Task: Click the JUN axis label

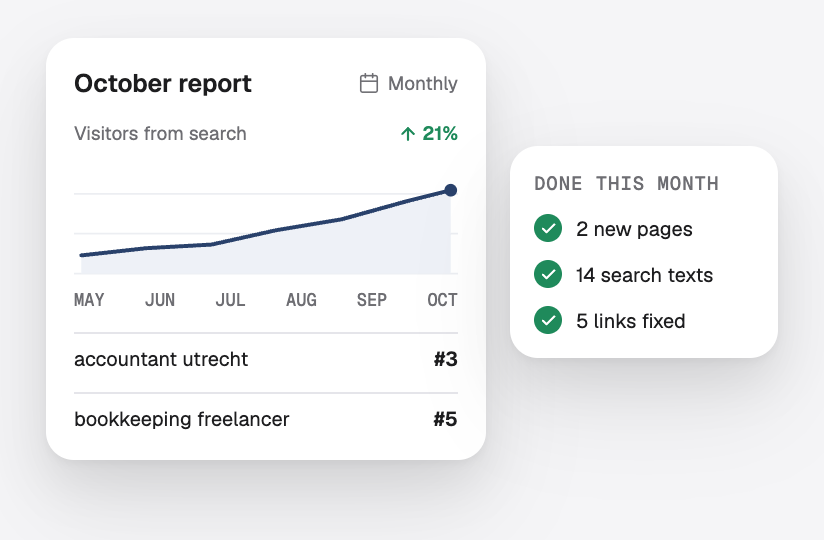Action: [x=160, y=300]
